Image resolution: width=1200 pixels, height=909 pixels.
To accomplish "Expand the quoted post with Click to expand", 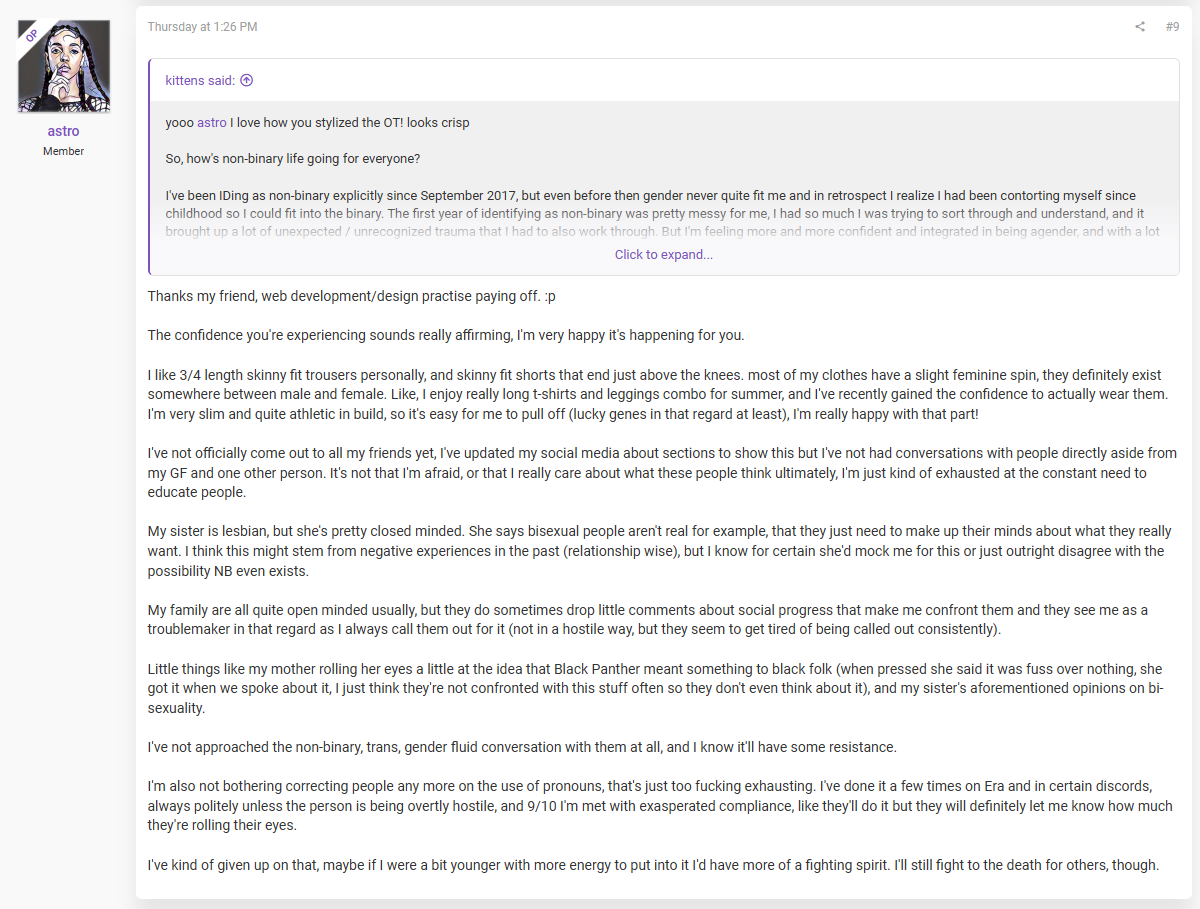I will 664,255.
